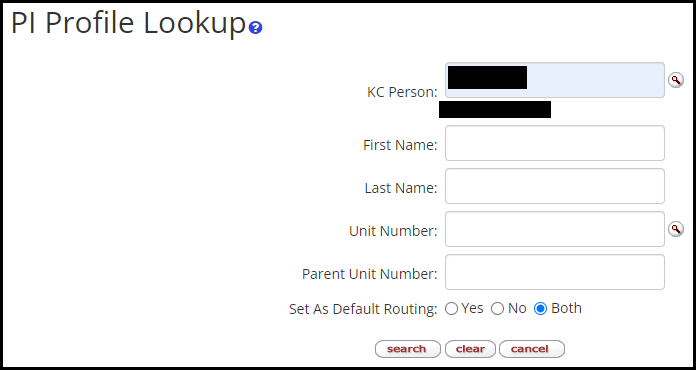Click the 'Parent Unit Number:' label text
Viewport: 696px width, 370px height.
tap(370, 274)
